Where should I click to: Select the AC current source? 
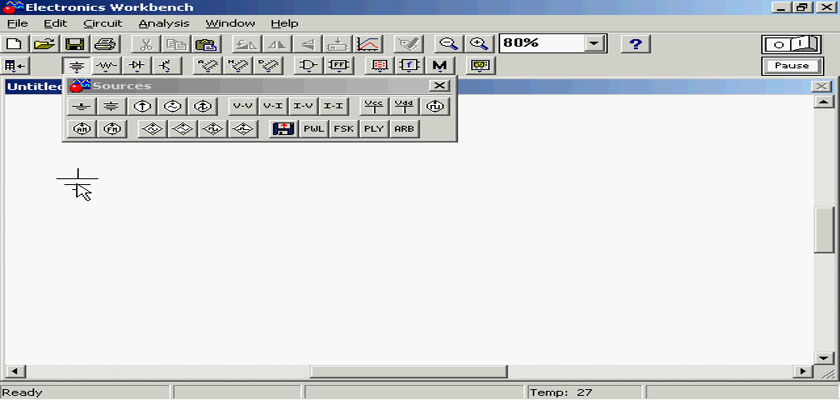point(202,107)
